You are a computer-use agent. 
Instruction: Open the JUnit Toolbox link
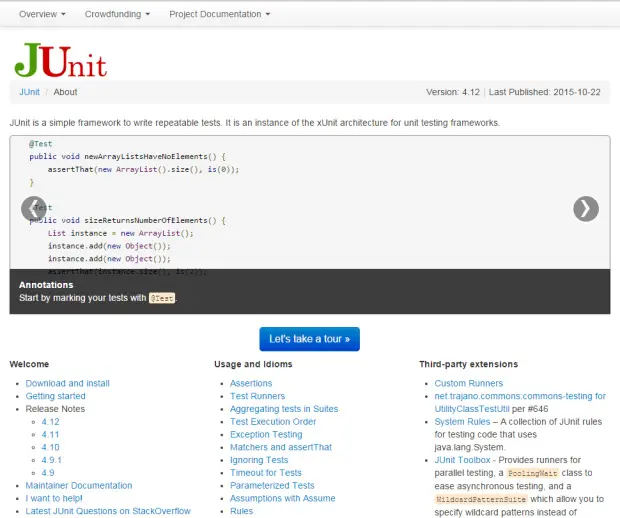tap(462, 460)
